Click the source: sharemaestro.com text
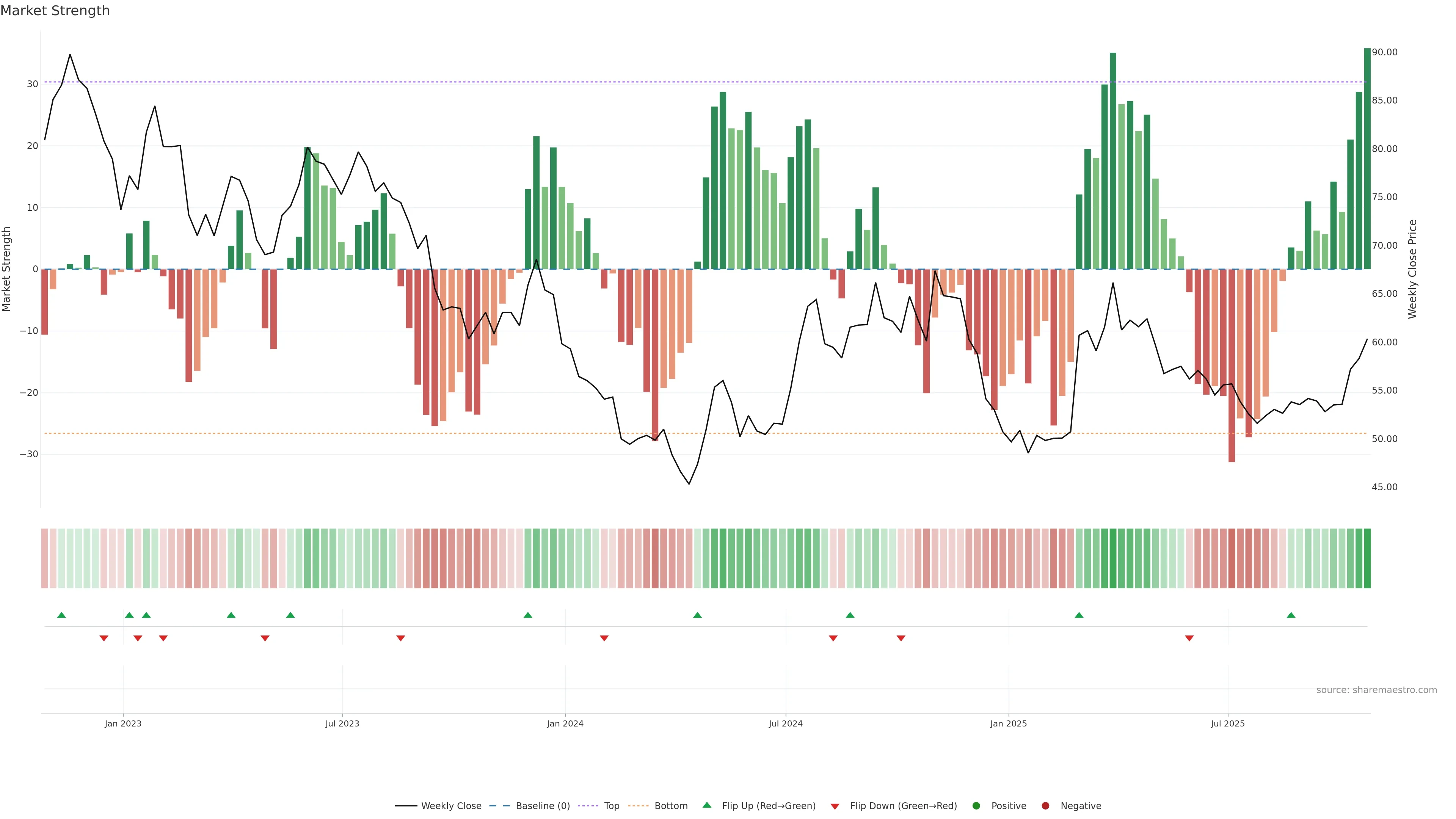 point(1376,690)
